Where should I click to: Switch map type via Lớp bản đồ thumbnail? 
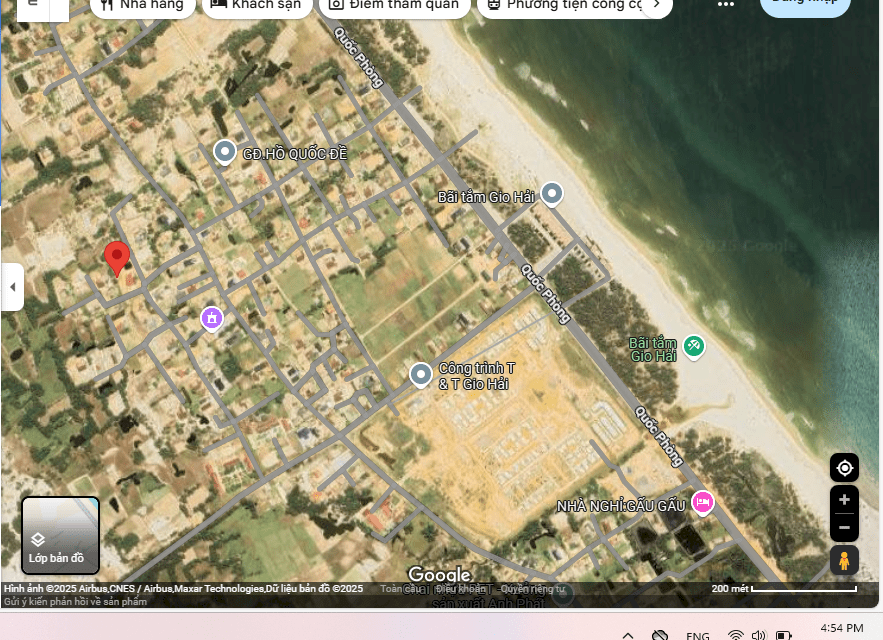pos(61,535)
